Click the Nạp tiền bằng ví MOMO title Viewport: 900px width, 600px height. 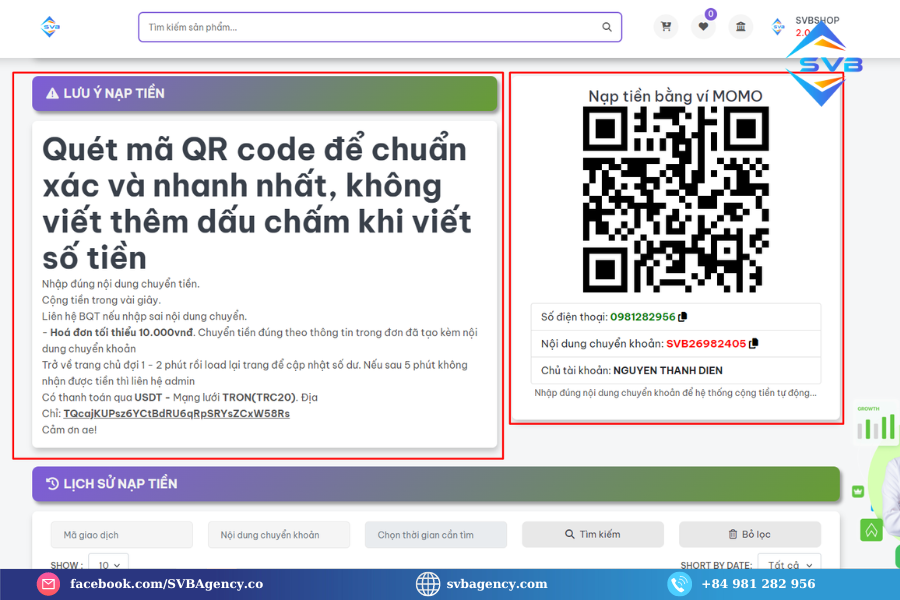pos(676,96)
